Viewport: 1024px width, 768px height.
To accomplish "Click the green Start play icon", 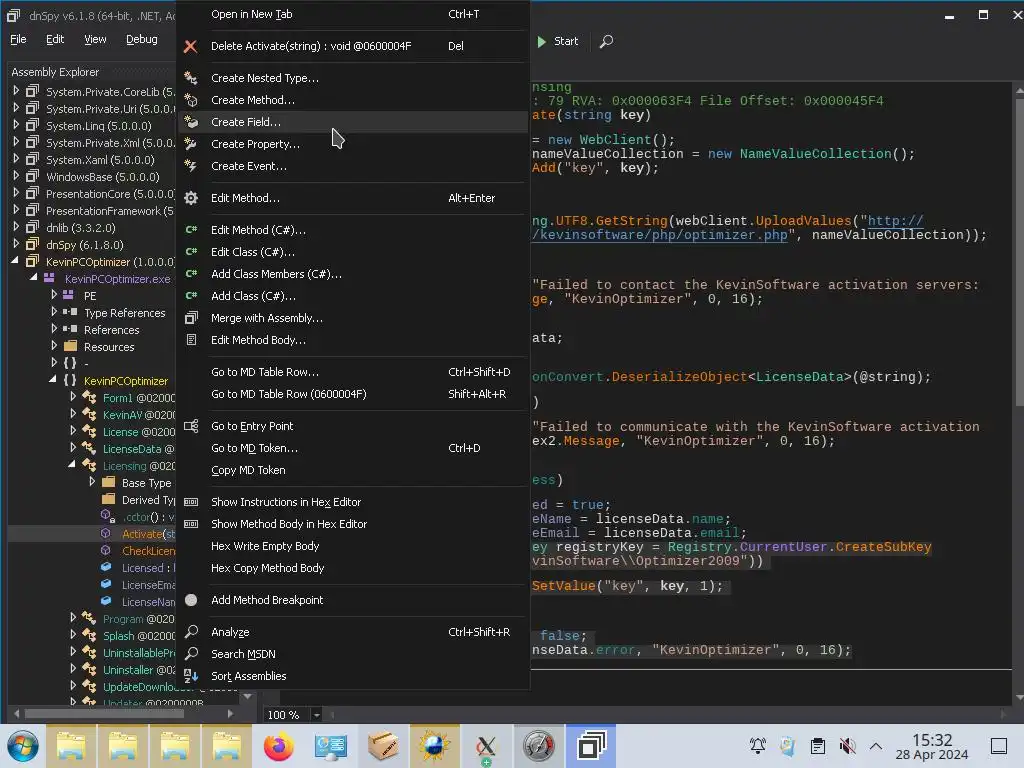I will tap(541, 41).
